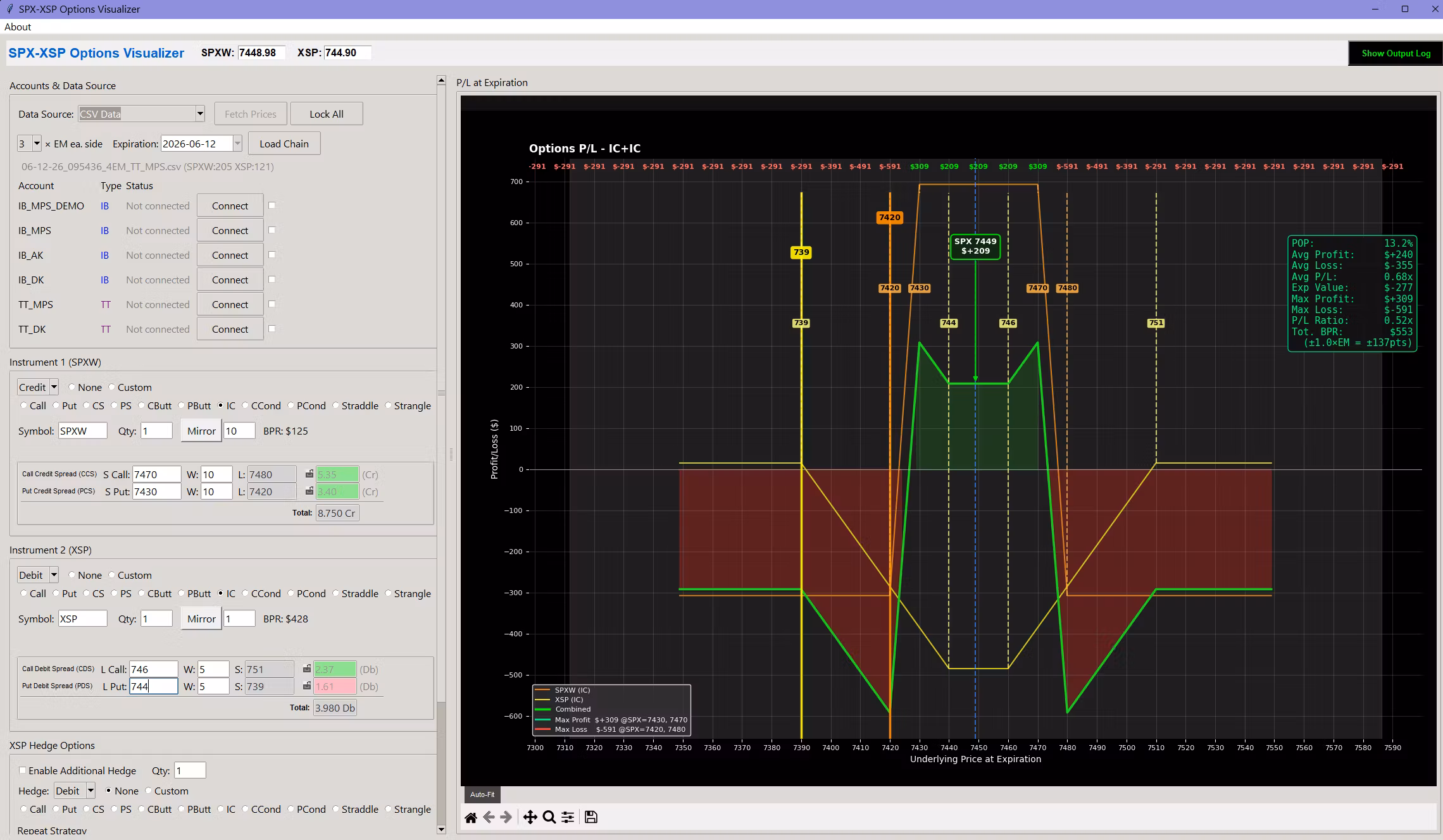Click the orange 7420 marker label on chart

point(889,217)
